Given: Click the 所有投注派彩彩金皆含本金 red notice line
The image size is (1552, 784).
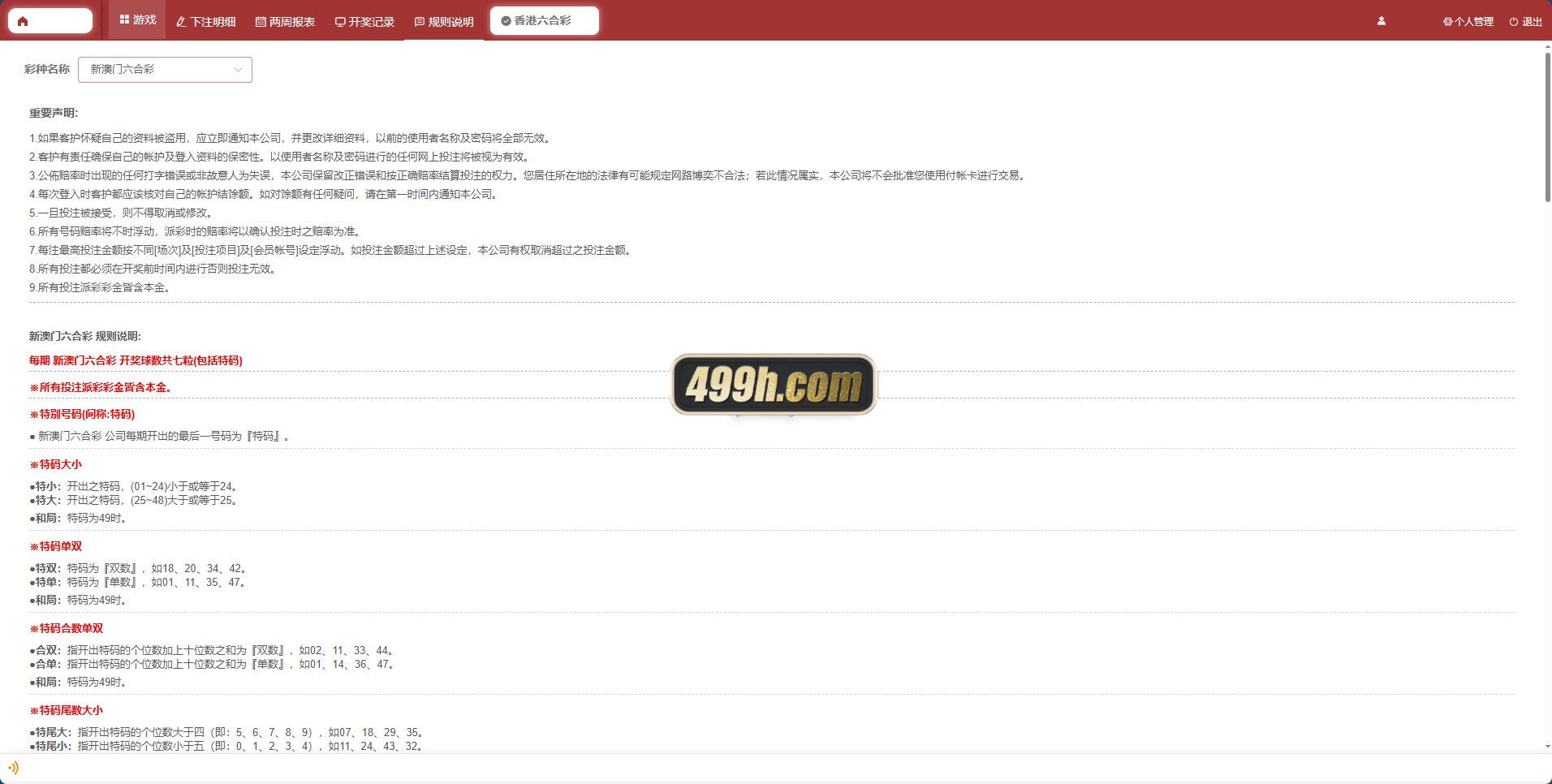Looking at the screenshot, I should (x=101, y=387).
